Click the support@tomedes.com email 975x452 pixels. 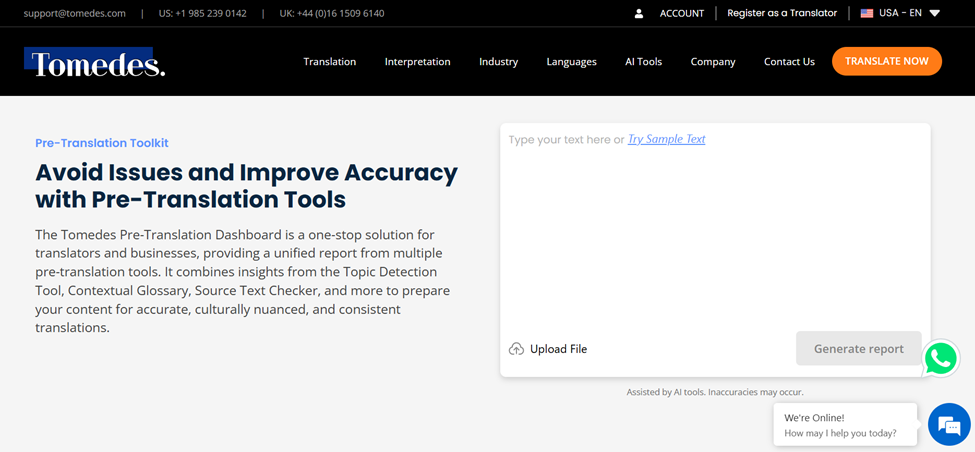pos(75,13)
